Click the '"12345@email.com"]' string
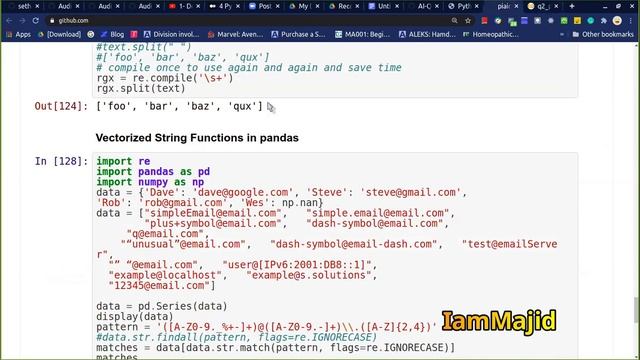Viewport: 640px width, 360px height. [162, 285]
